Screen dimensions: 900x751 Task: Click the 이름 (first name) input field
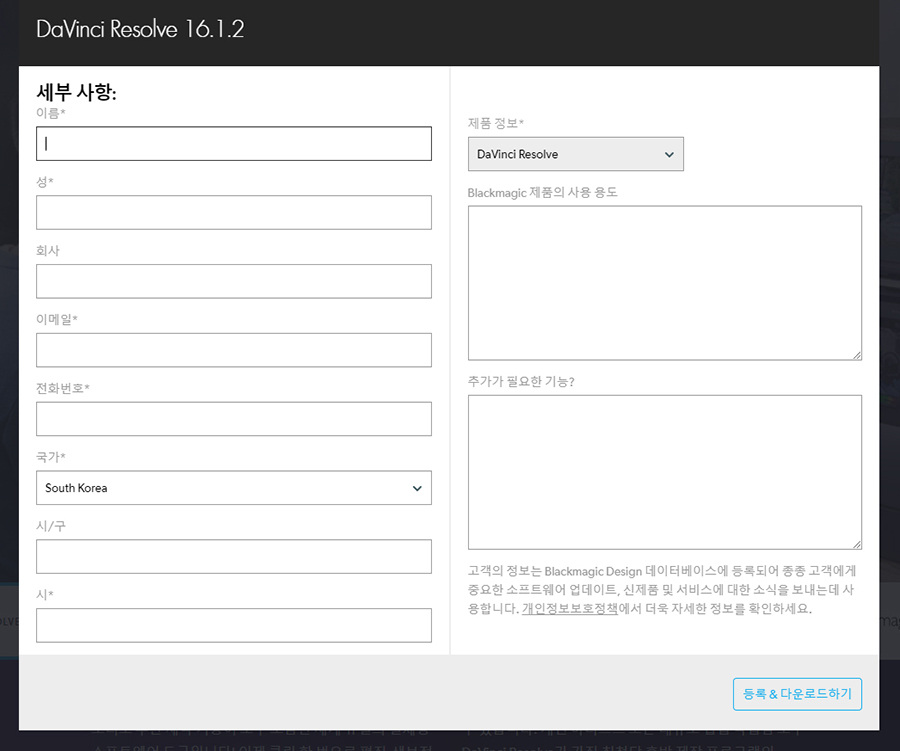pos(234,144)
